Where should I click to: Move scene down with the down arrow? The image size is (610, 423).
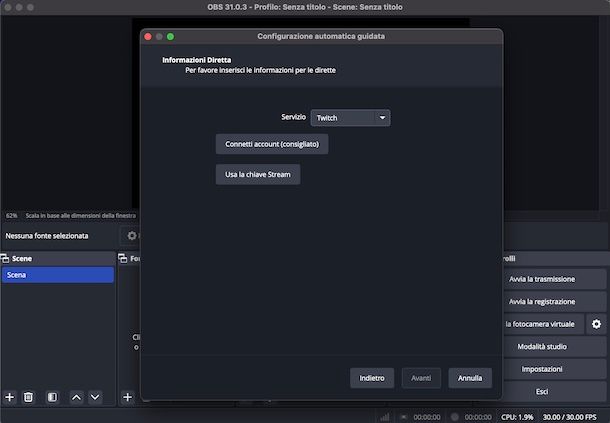pyautogui.click(x=95, y=397)
